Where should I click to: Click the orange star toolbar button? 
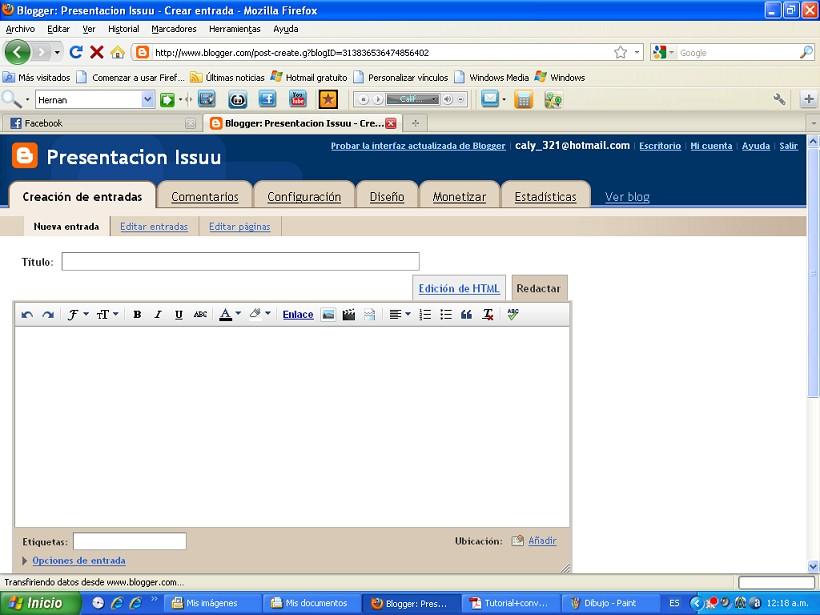point(328,99)
